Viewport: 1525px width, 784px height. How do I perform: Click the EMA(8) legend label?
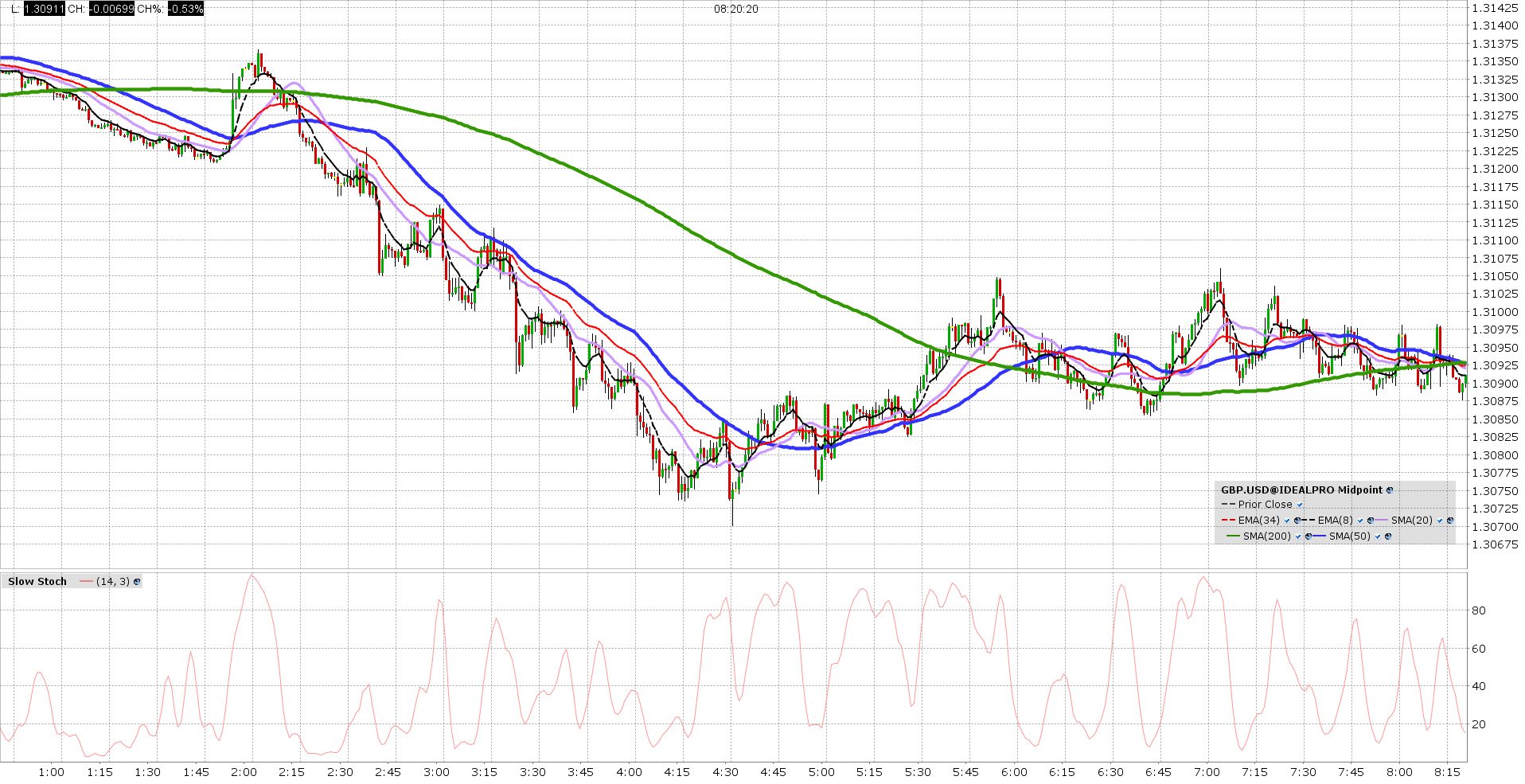pos(1336,521)
